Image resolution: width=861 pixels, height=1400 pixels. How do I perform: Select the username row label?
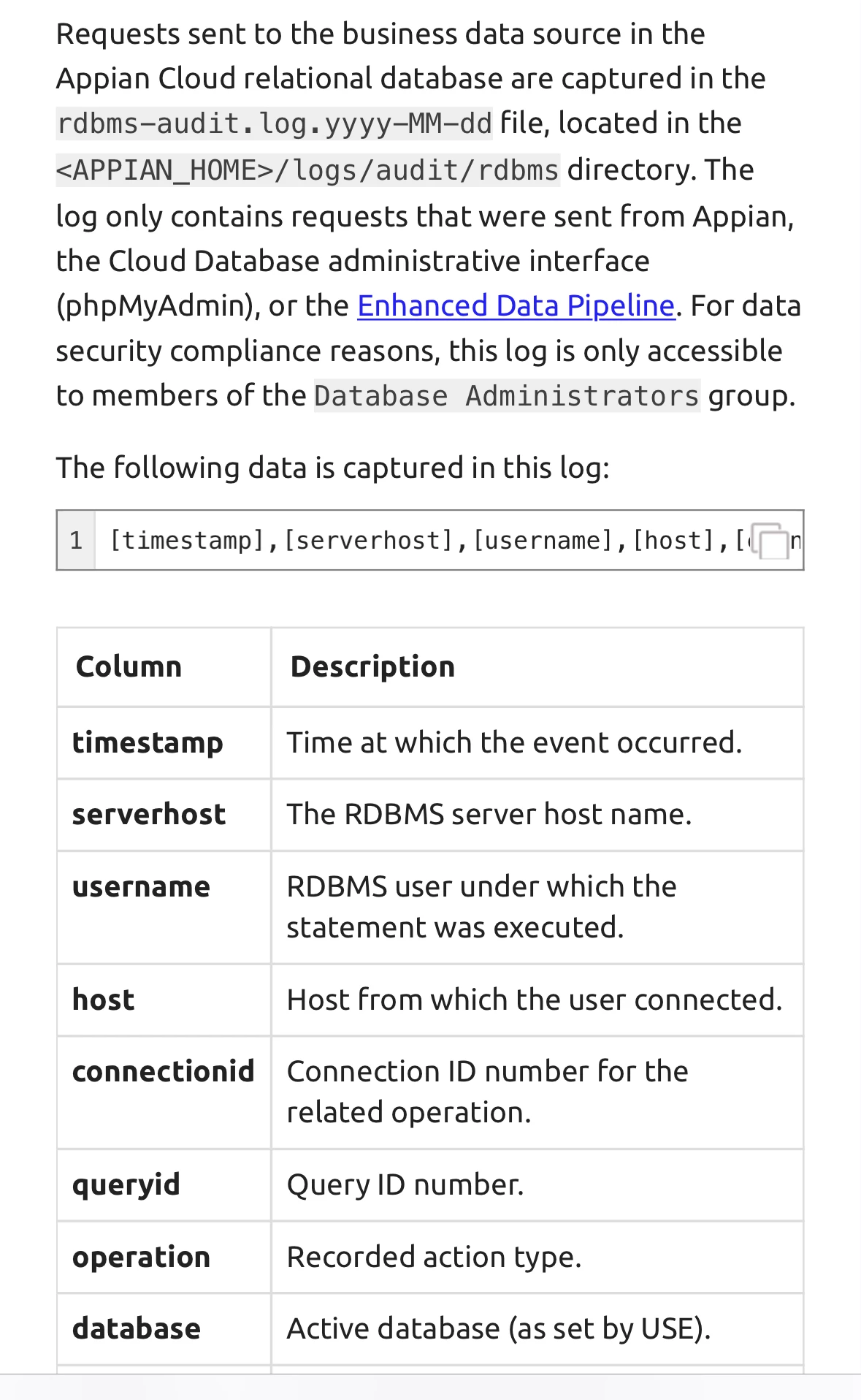pyautogui.click(x=141, y=886)
